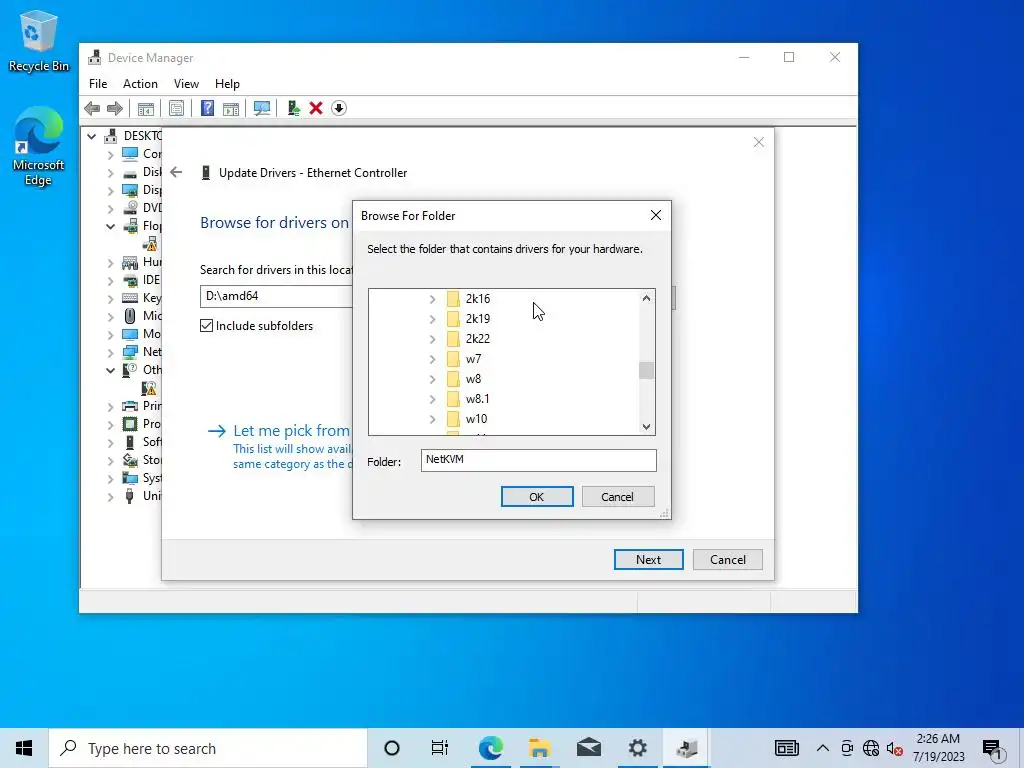Expand the IDE category in device tree
Viewport: 1024px width, 768px height.
(110, 281)
